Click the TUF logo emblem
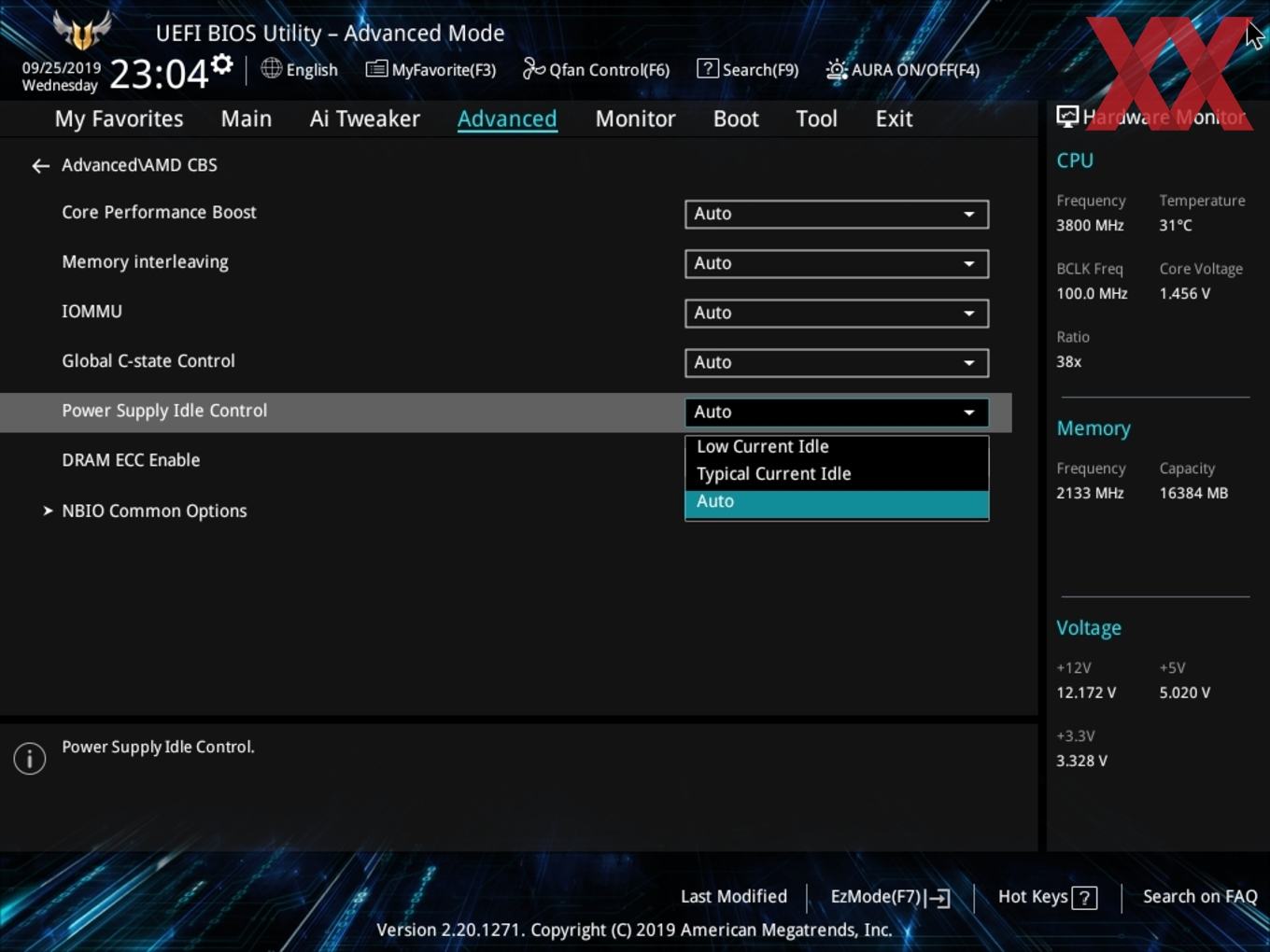 coord(82,30)
